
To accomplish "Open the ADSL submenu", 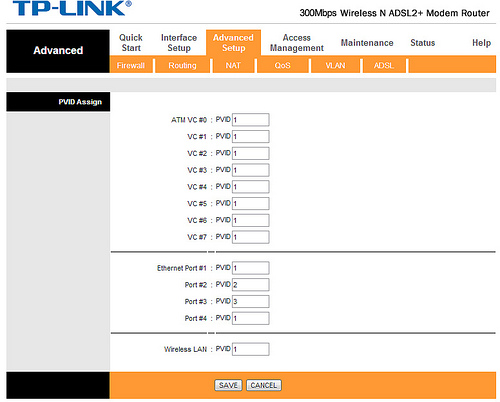I will click(384, 65).
